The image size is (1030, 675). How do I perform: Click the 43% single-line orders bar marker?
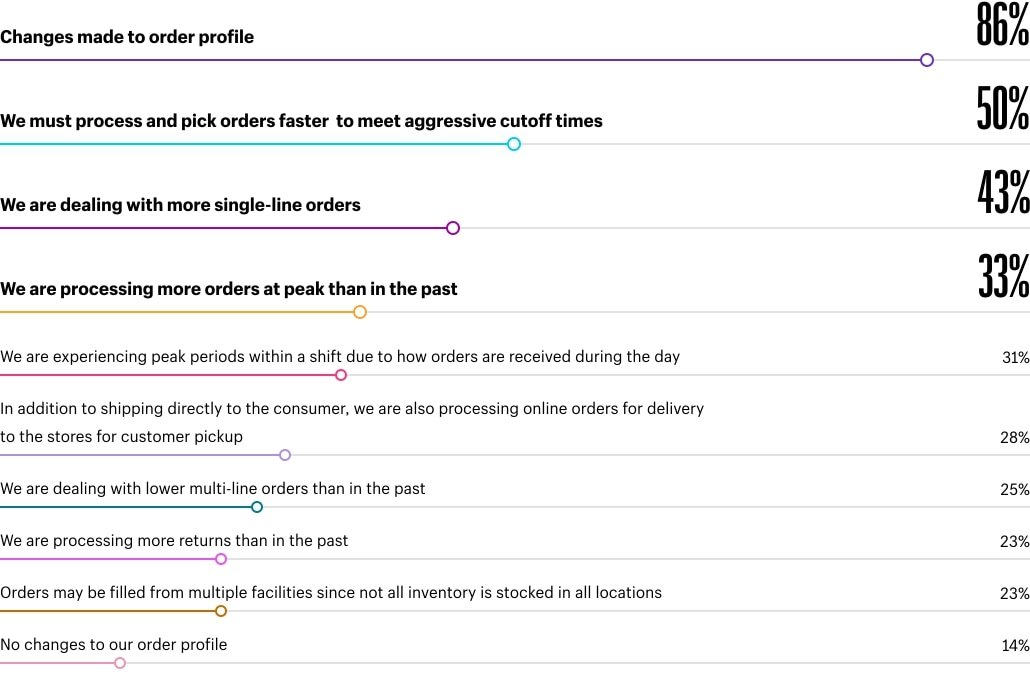[x=453, y=228]
